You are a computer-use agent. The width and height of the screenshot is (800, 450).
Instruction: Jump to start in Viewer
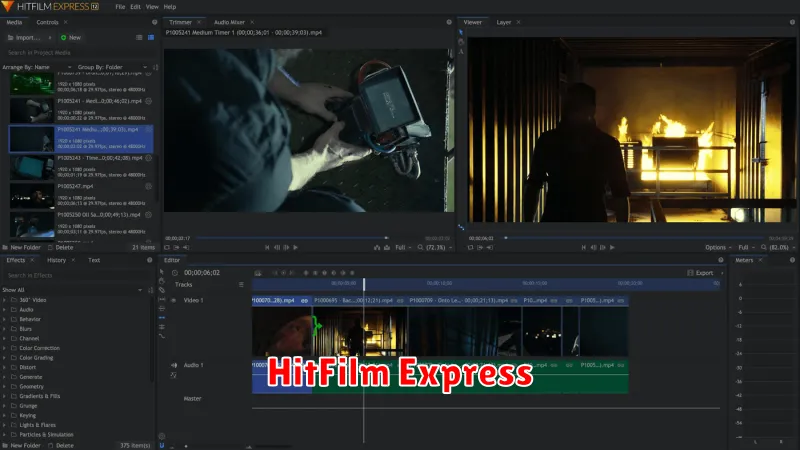(584, 247)
